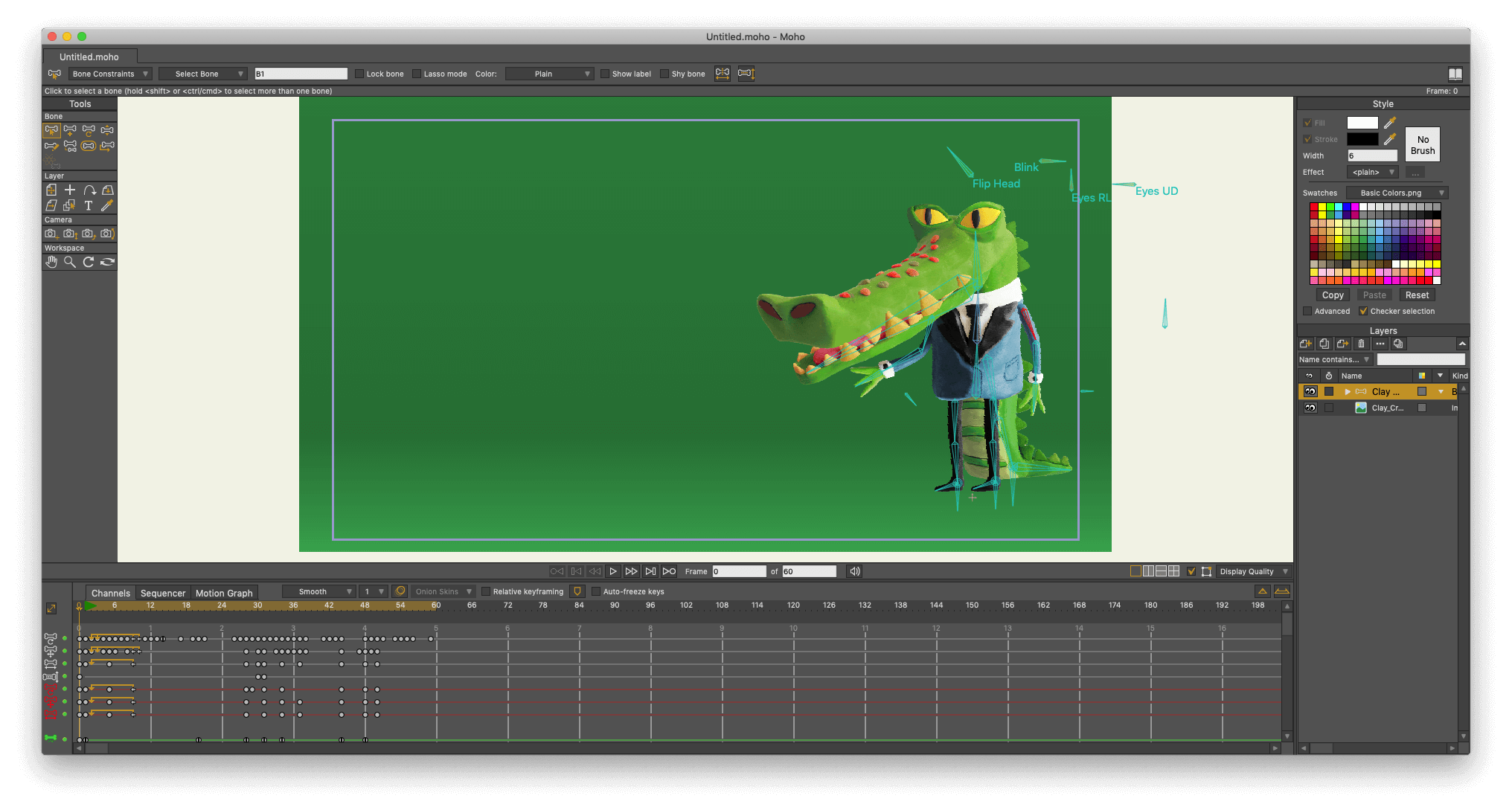Click the Copy style button

tap(1333, 295)
